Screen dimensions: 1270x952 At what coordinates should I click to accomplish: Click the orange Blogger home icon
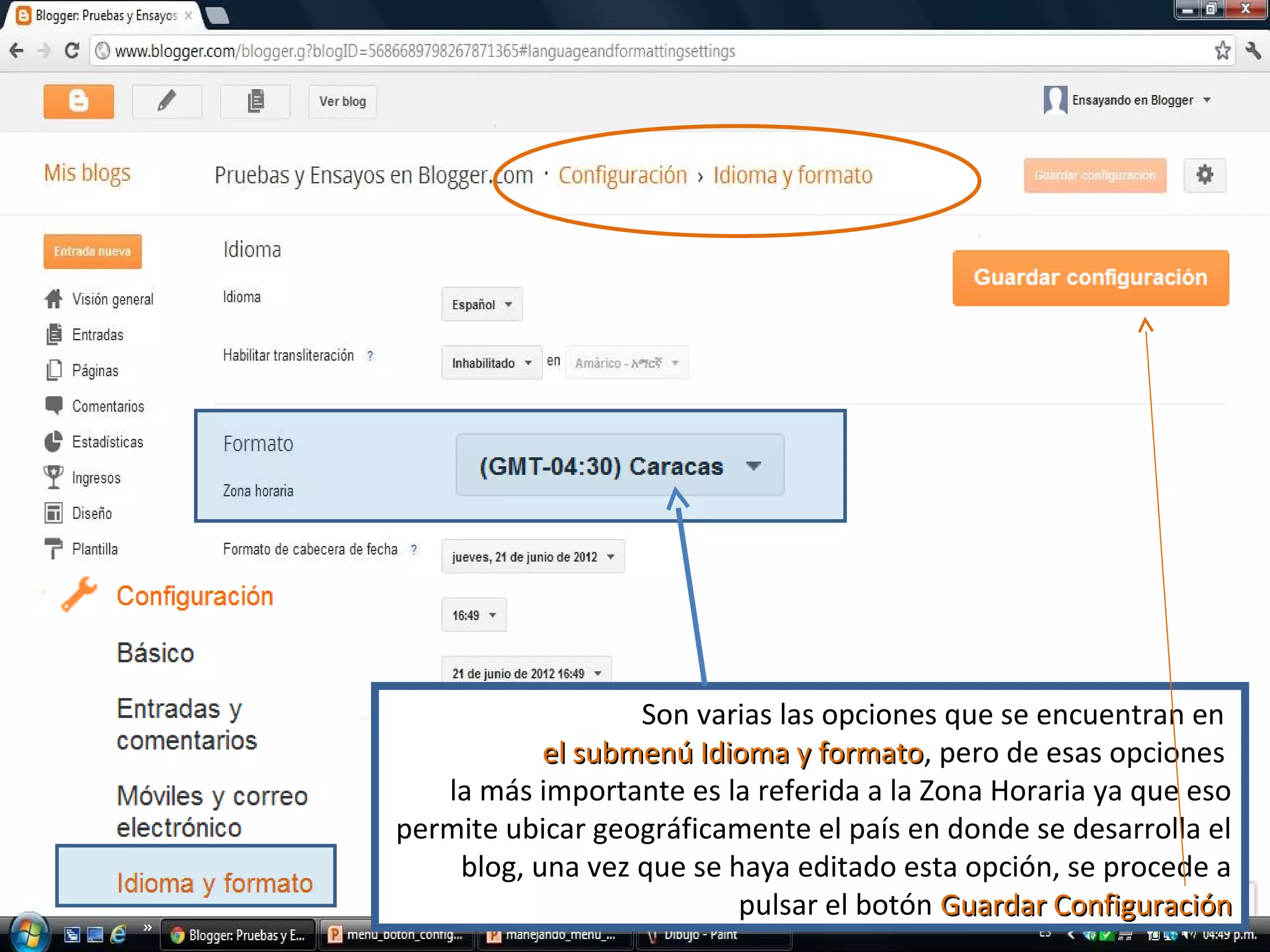(x=79, y=101)
